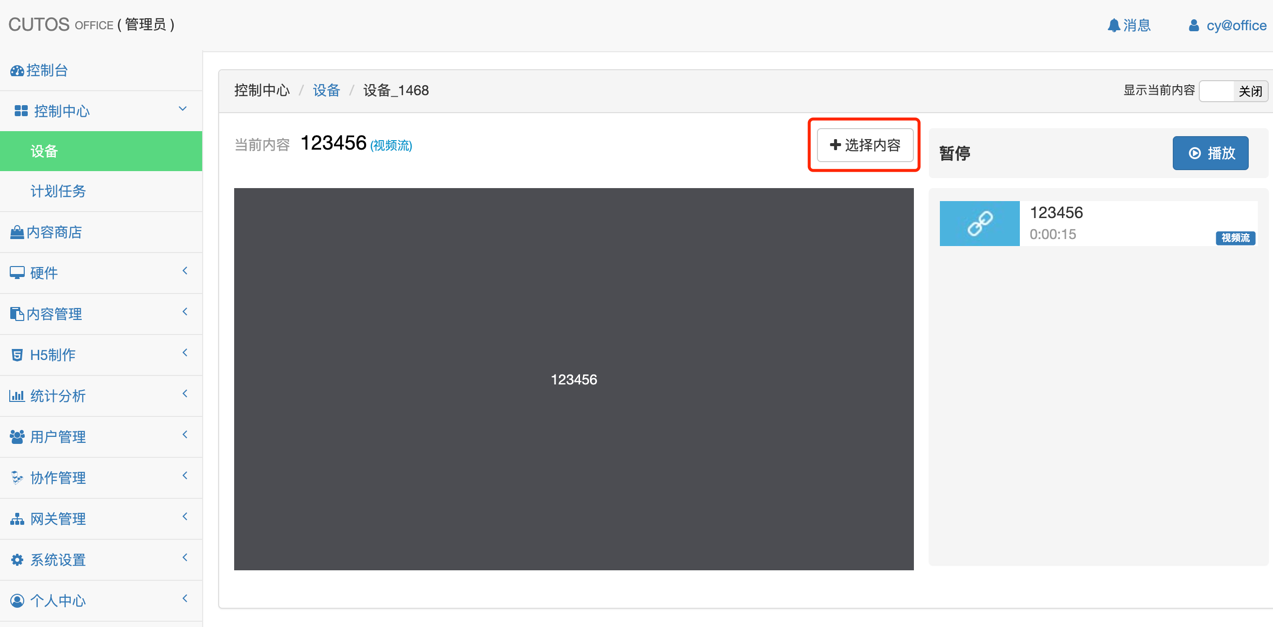Select the 123456 playlist item title
This screenshot has width=1273, height=627.
1056,213
